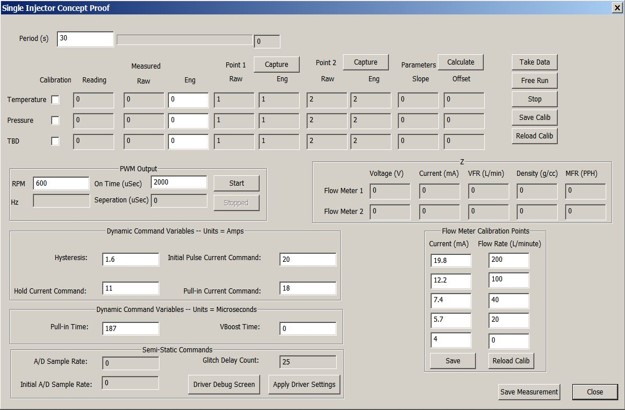Screen dimensions: 625x410
Task: Click the Hold Current Command field
Action: pyautogui.click(x=130, y=288)
